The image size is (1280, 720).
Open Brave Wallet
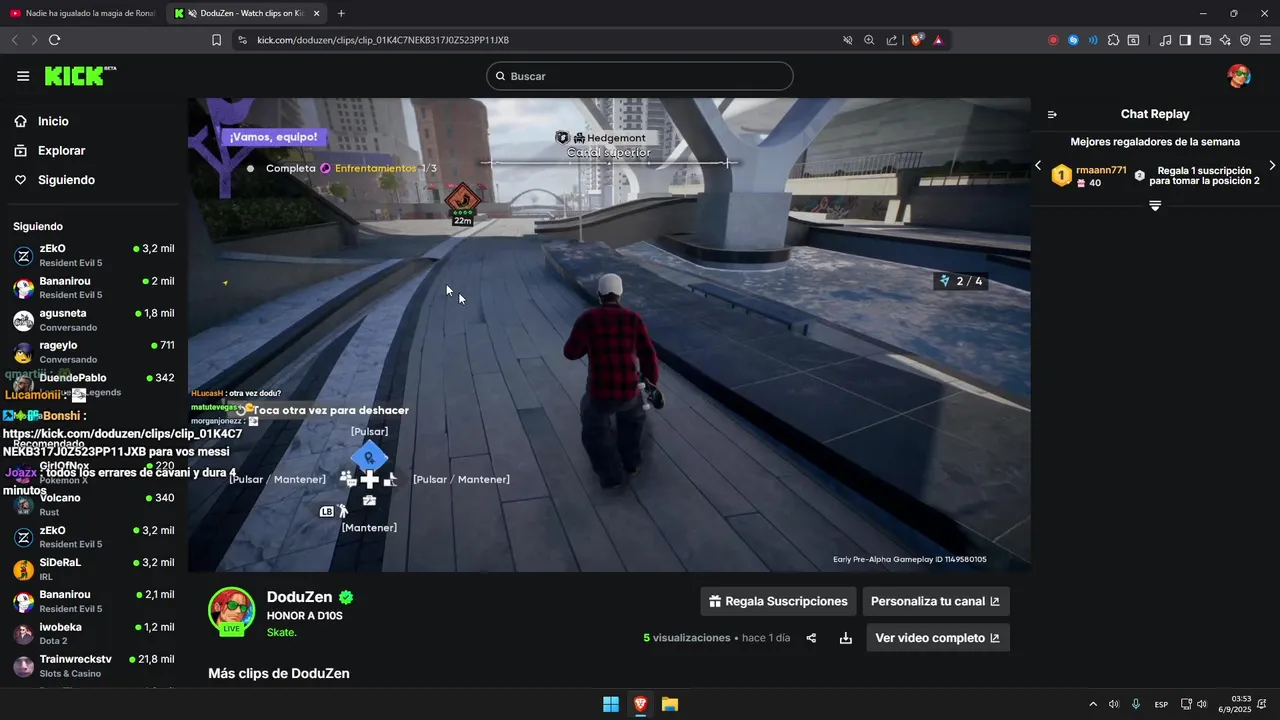(x=1205, y=40)
